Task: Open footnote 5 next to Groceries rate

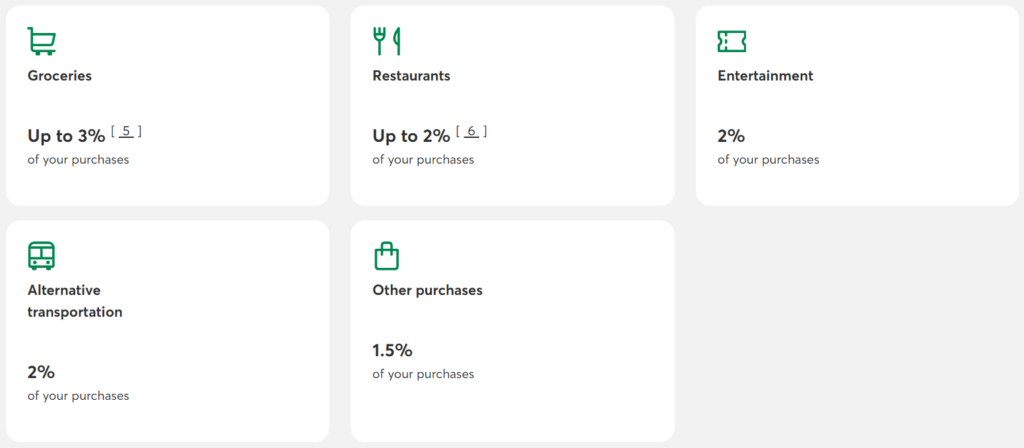Action: 126,130
